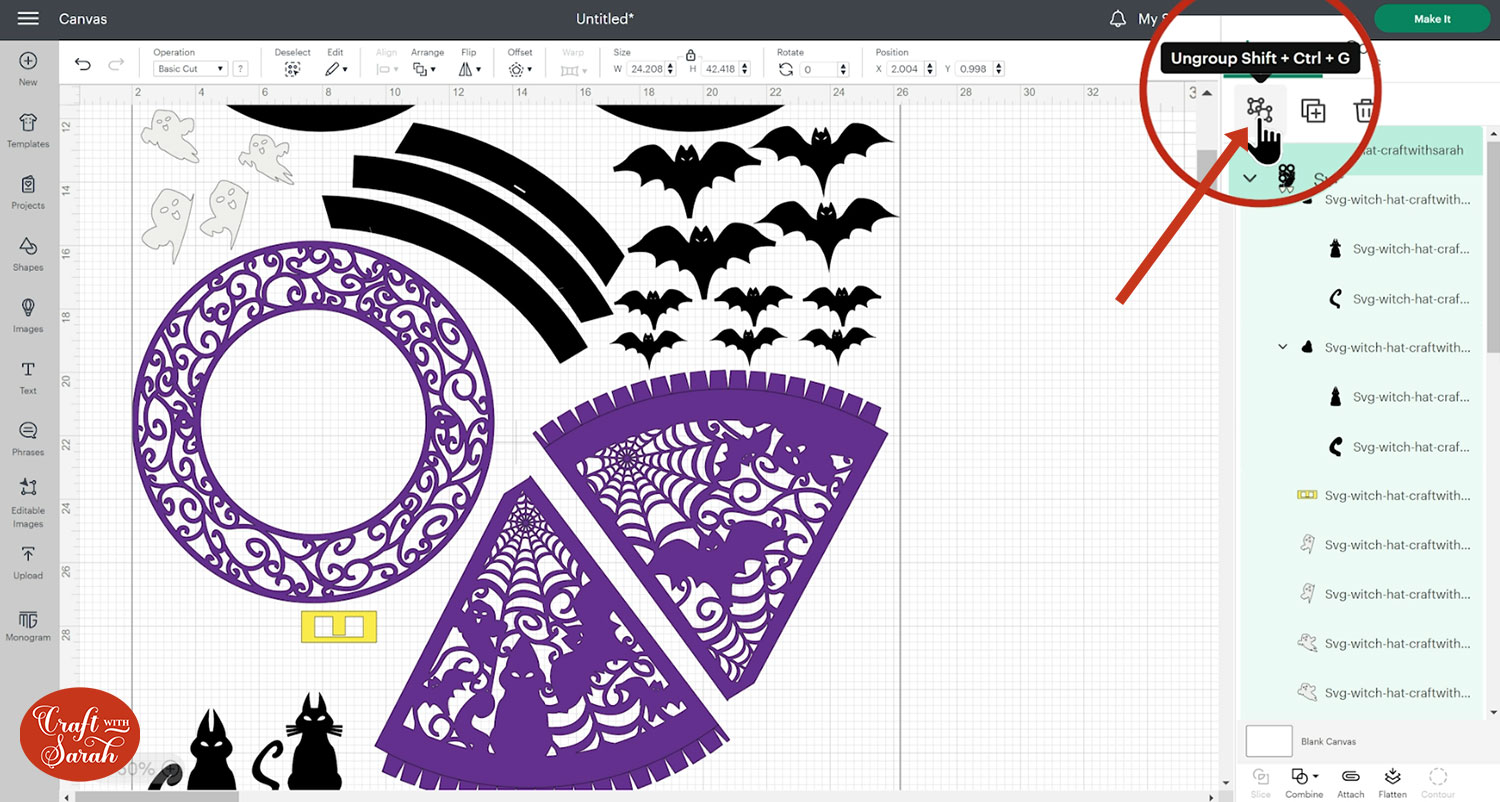Open the notifications bell menu
Viewport: 1500px width, 802px height.
pos(1118,17)
